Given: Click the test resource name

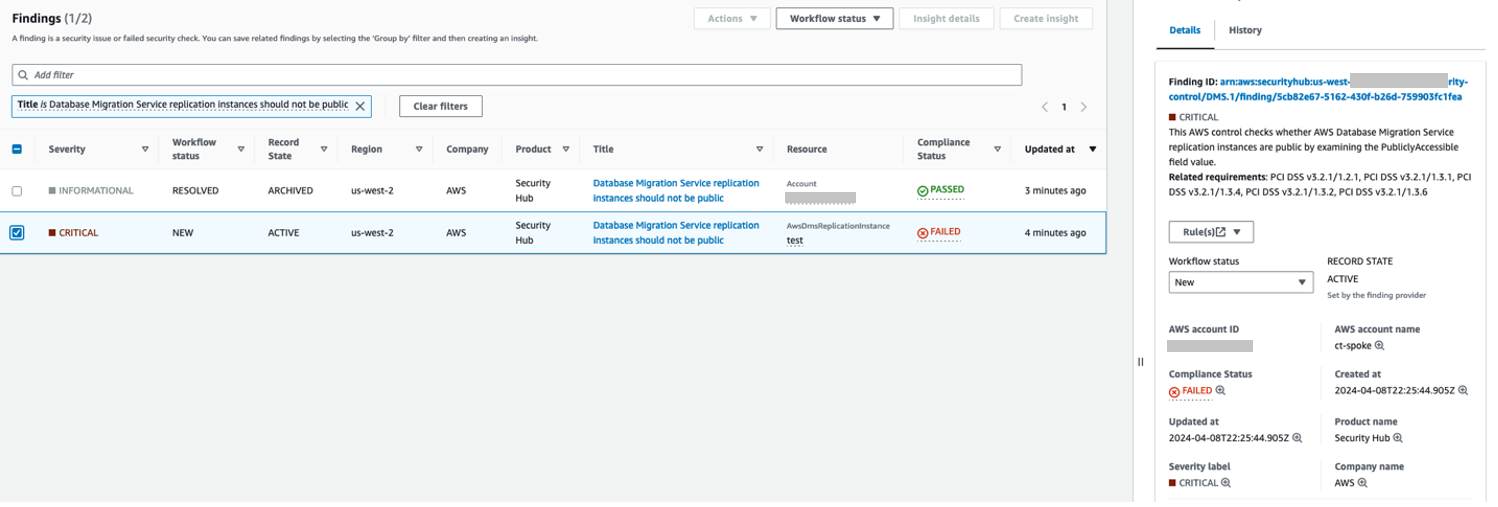Looking at the screenshot, I should click(x=795, y=241).
